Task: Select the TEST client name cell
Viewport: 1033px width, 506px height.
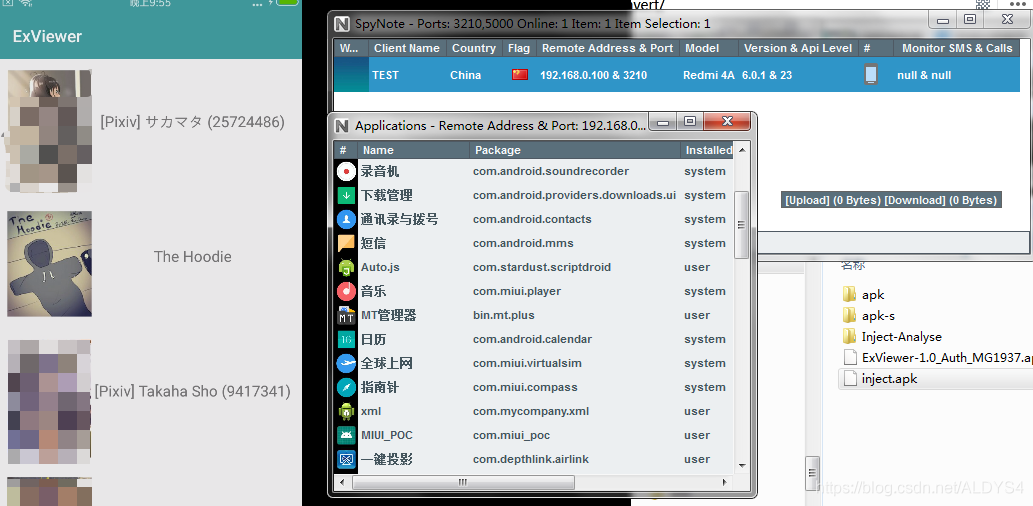Action: (x=385, y=75)
